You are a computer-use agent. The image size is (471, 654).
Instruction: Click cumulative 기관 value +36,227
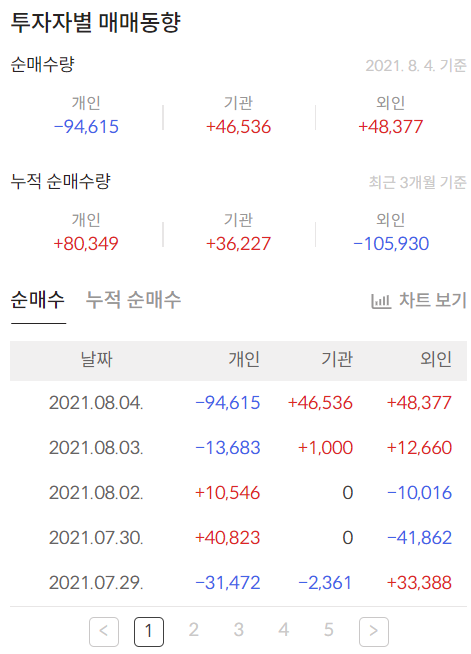[239, 244]
